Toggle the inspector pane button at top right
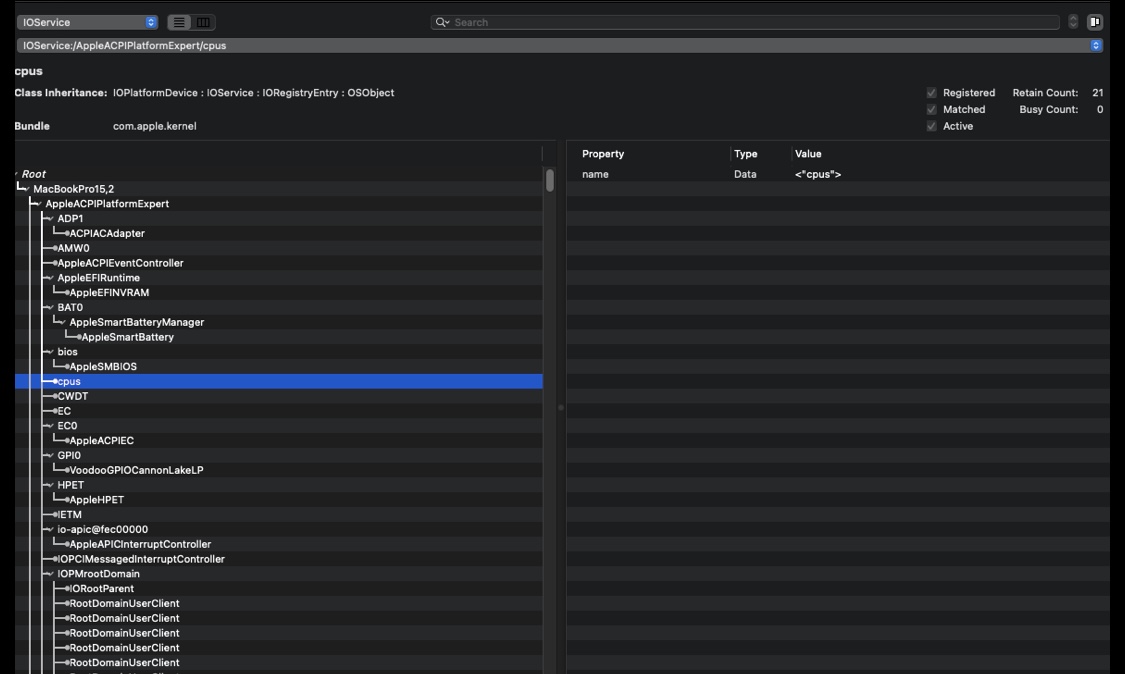Viewport: 1125px width, 674px height. pyautogui.click(x=1095, y=22)
